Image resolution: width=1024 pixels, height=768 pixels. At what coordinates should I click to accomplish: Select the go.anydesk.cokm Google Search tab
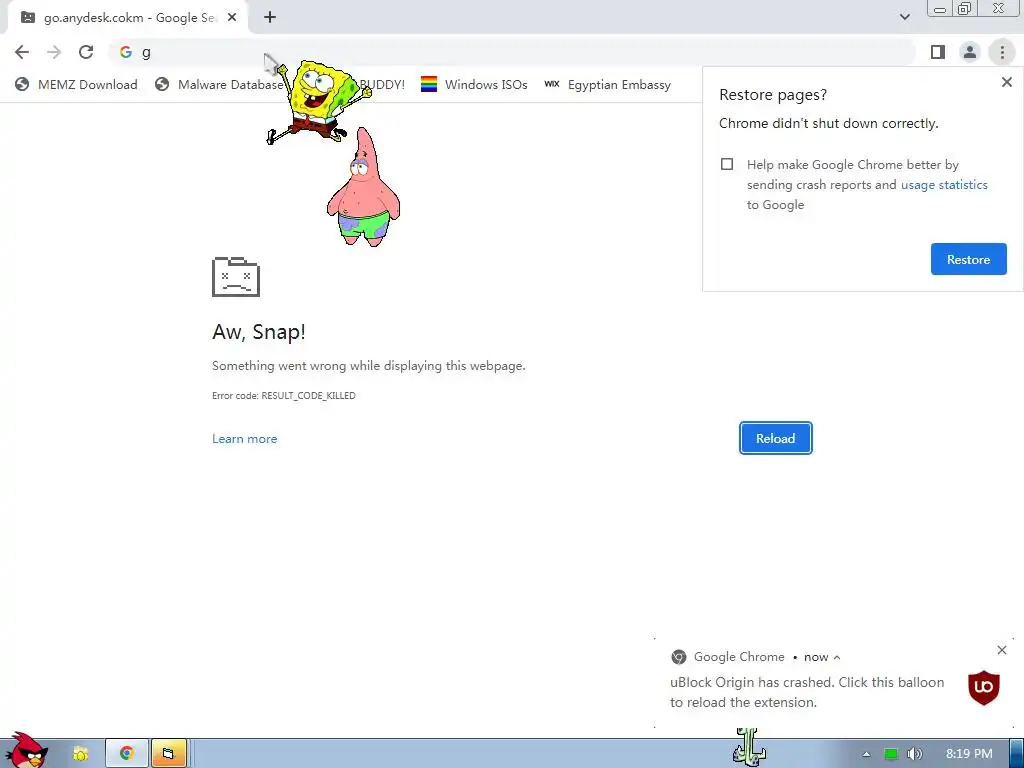point(128,18)
